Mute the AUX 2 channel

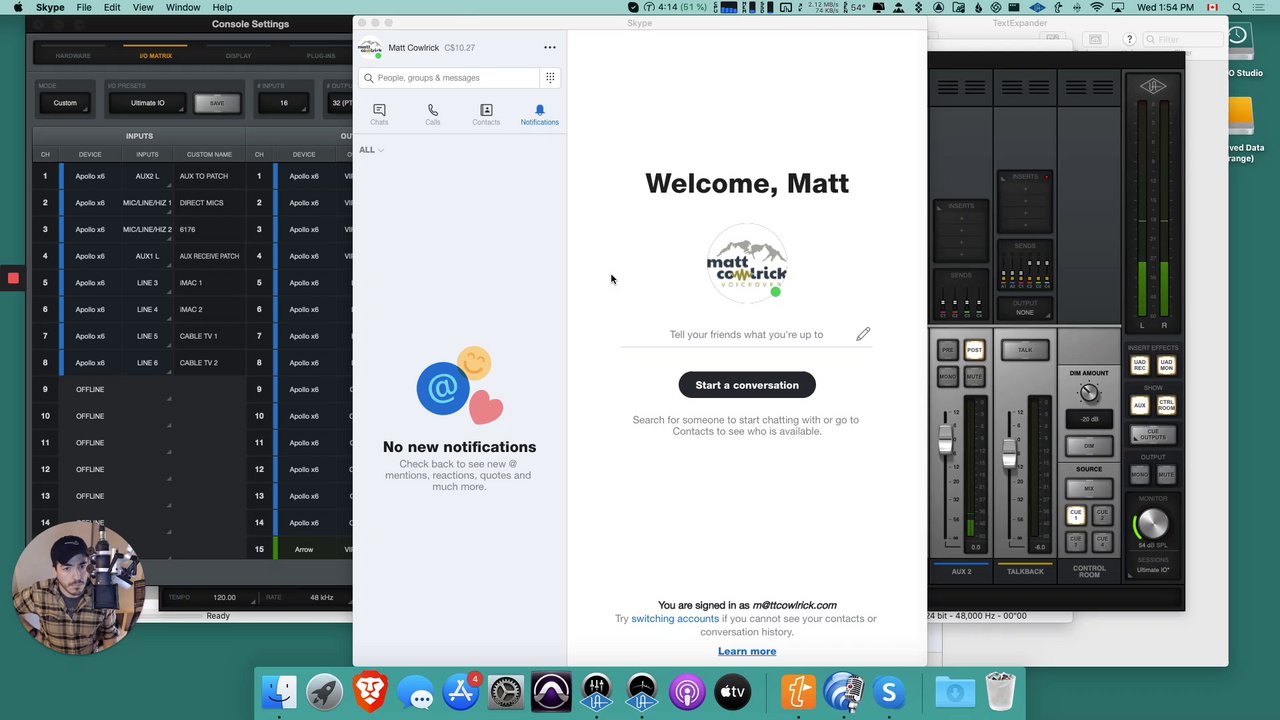(x=974, y=376)
